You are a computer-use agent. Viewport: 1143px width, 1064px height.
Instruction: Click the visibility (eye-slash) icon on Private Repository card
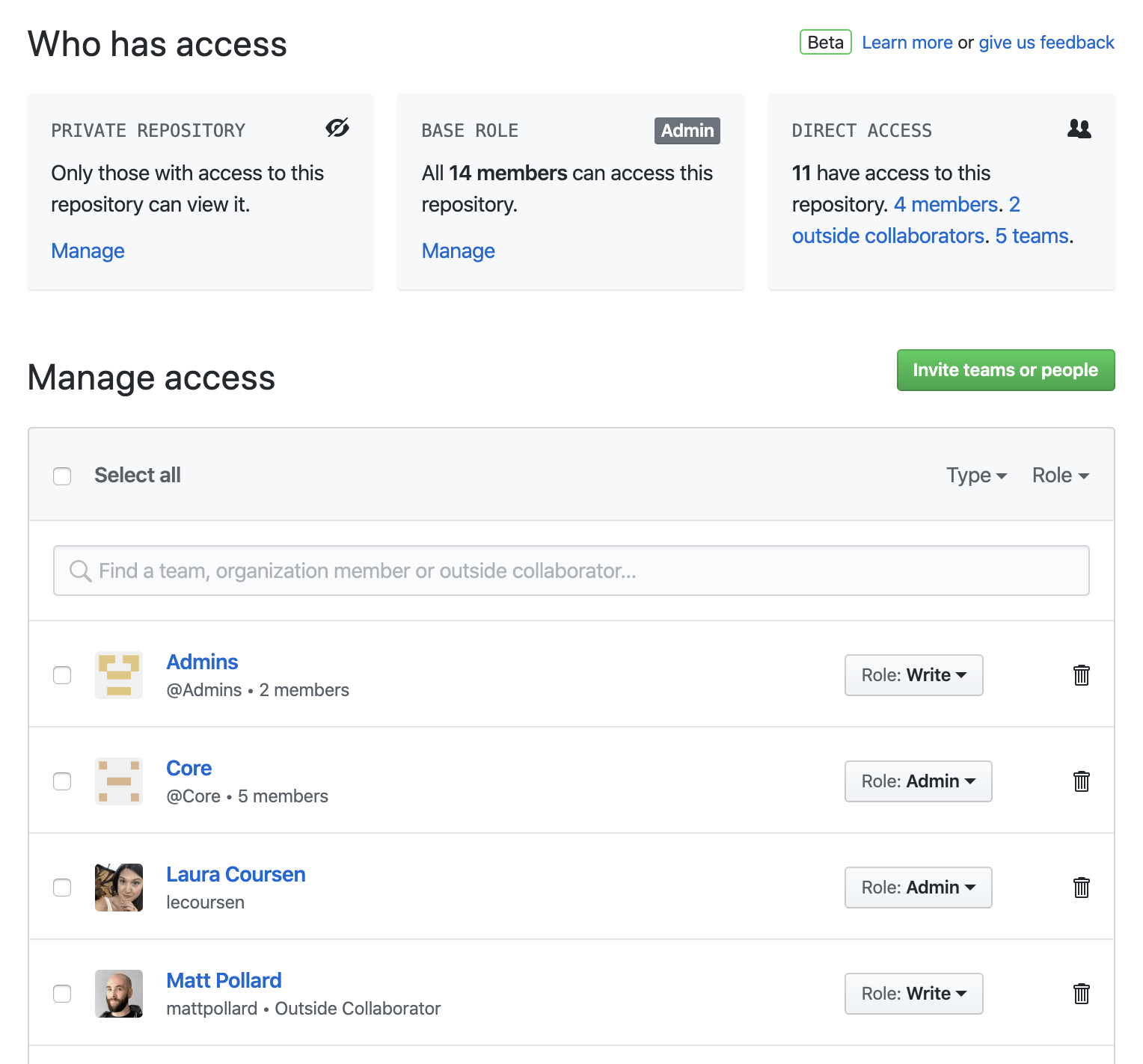337,128
